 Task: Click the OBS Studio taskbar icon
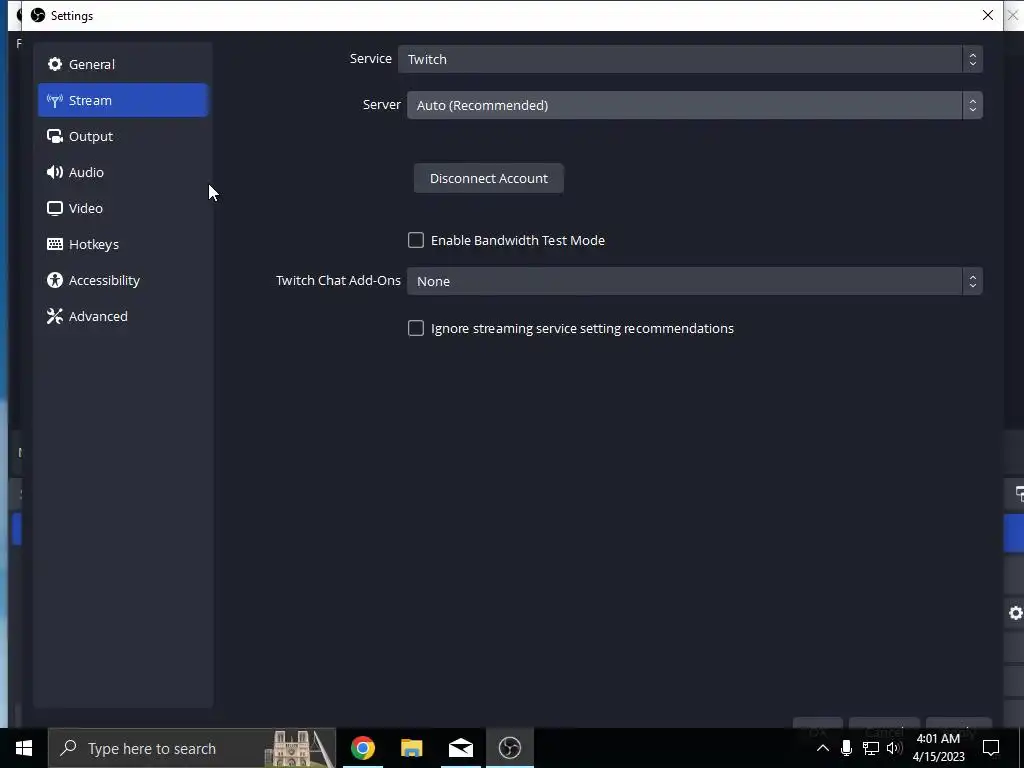tap(509, 748)
